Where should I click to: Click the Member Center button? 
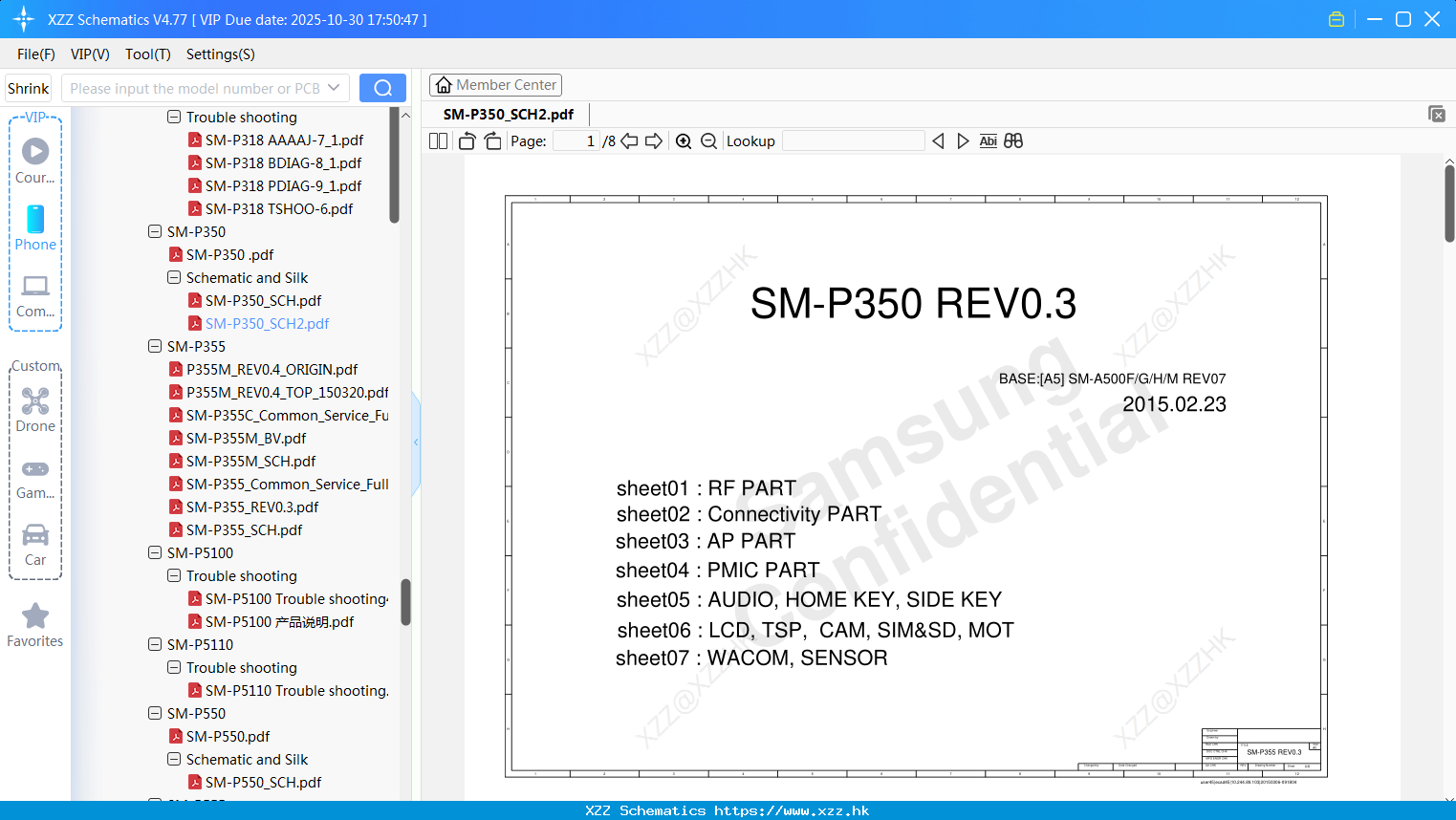[x=495, y=85]
